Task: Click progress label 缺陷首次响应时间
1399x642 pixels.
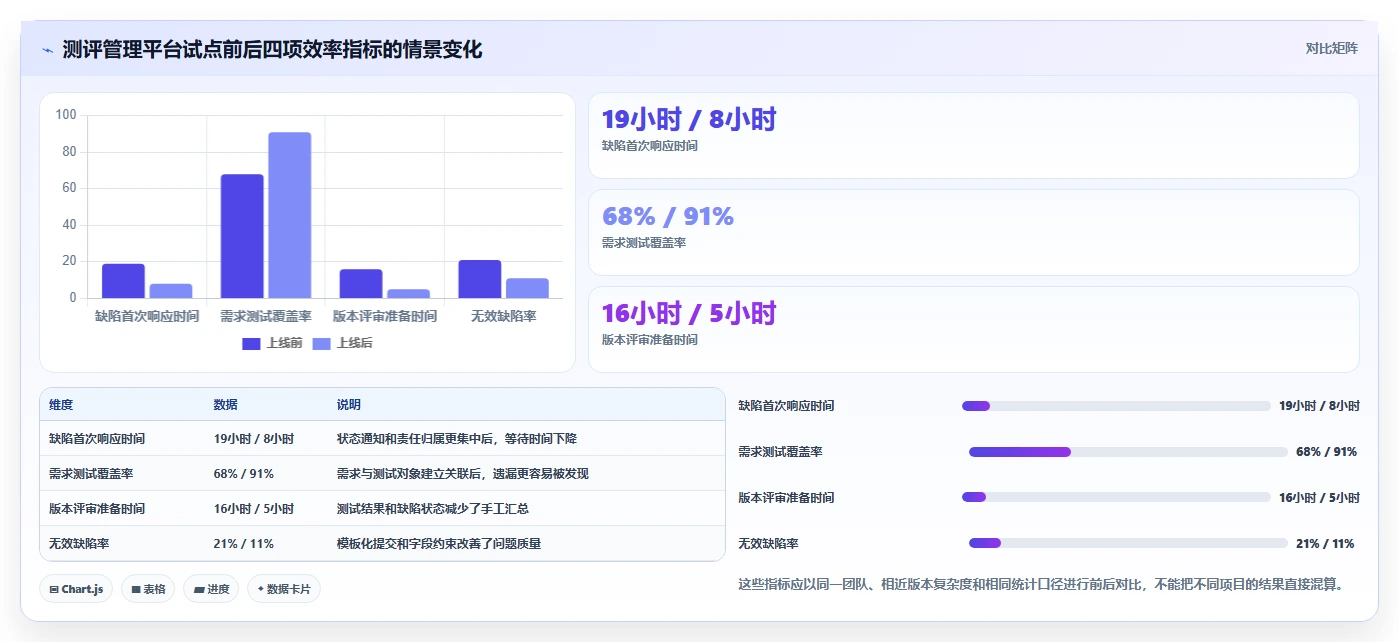Action: pyautogui.click(x=786, y=406)
